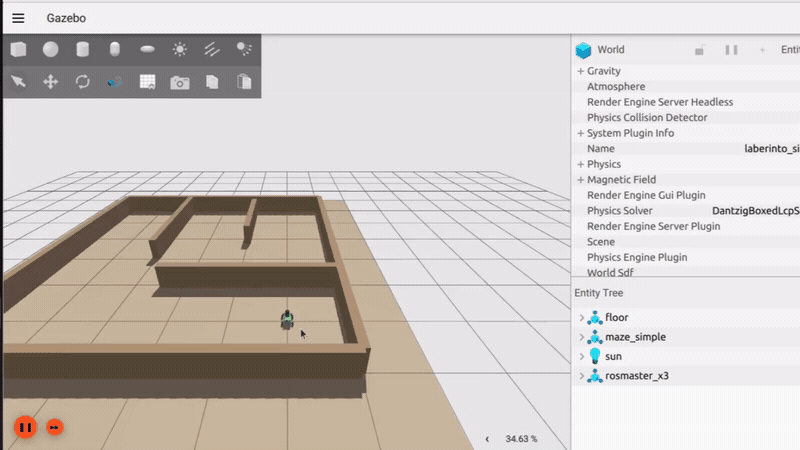Select Physics Collision Detector row
The height and width of the screenshot is (450, 800).
click(x=687, y=117)
